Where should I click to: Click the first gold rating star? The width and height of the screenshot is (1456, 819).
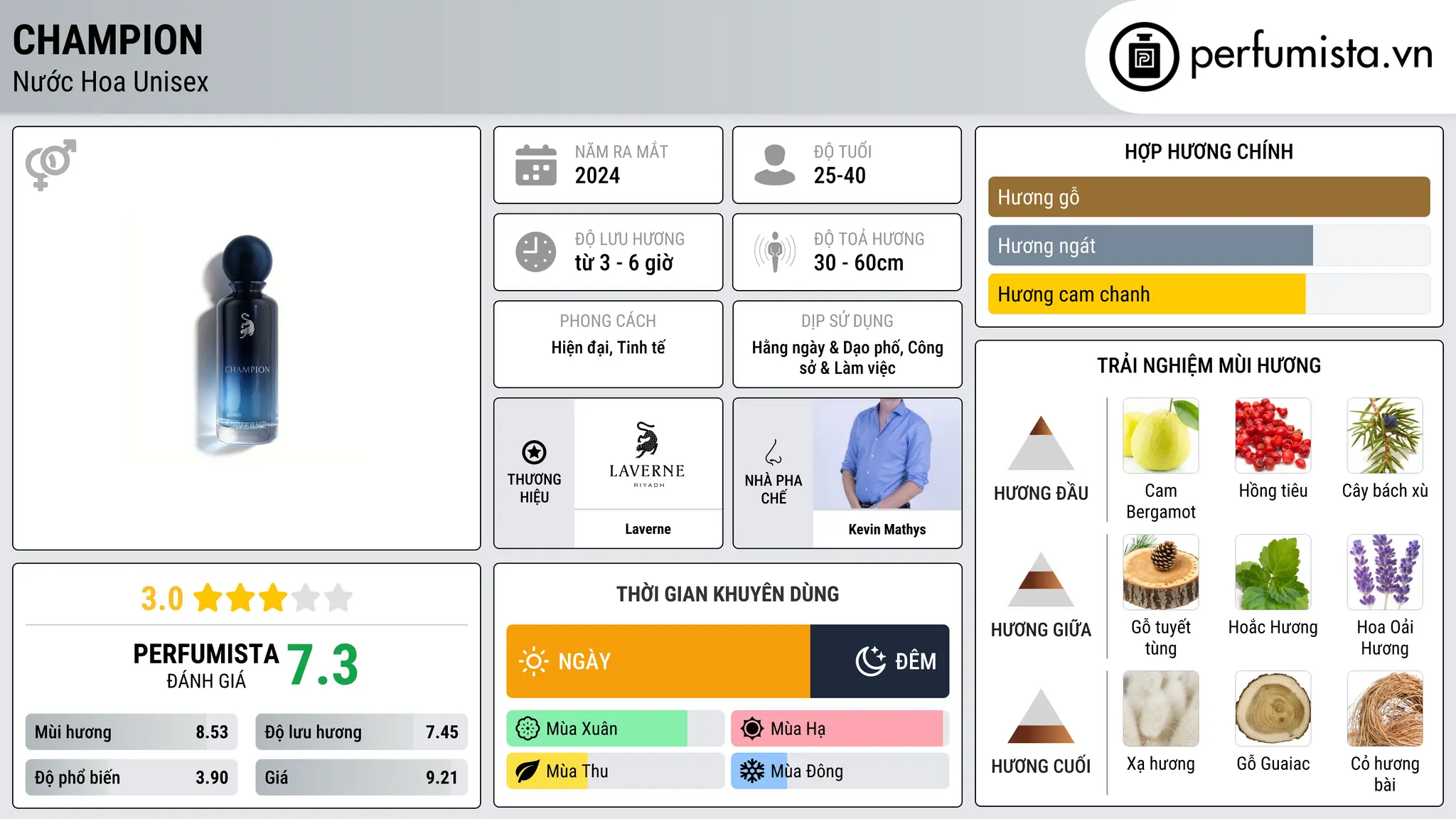[x=208, y=598]
